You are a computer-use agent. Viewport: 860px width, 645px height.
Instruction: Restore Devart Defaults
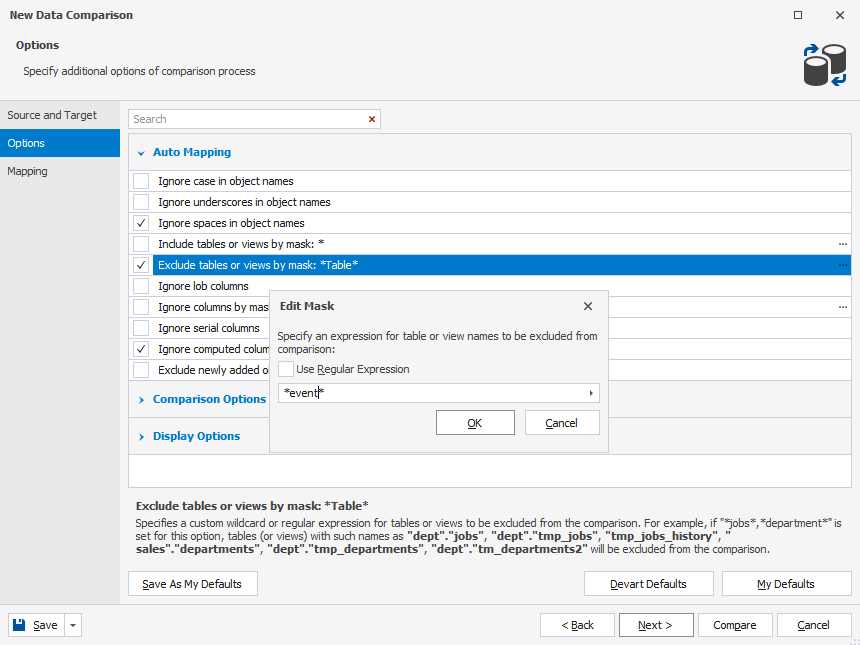(648, 584)
